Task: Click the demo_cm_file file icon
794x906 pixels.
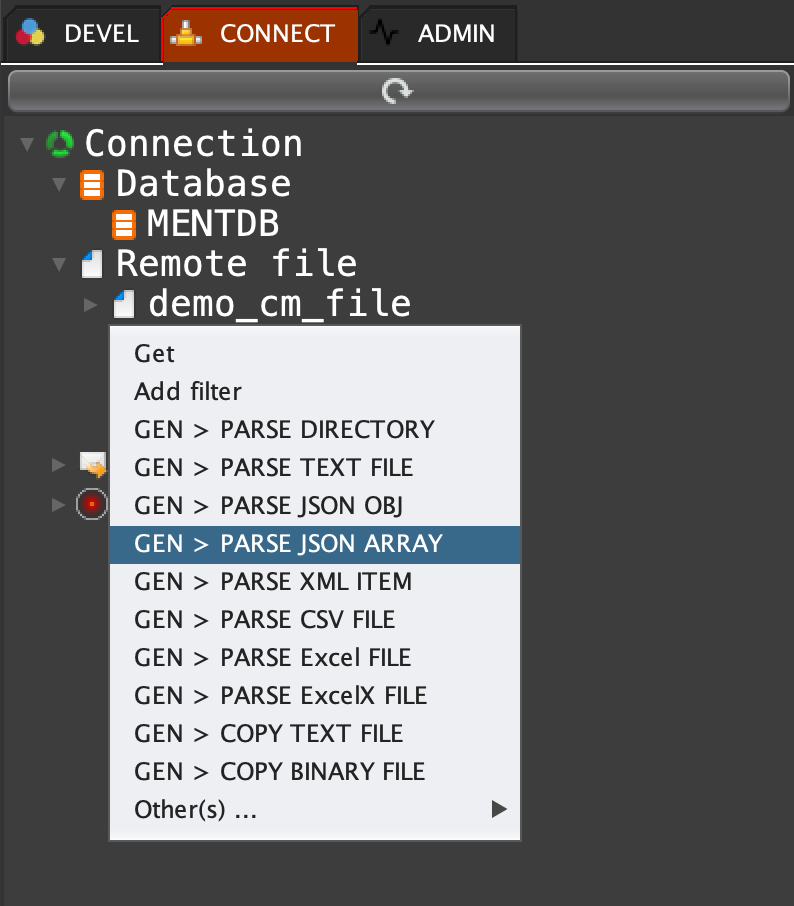Action: (124, 304)
